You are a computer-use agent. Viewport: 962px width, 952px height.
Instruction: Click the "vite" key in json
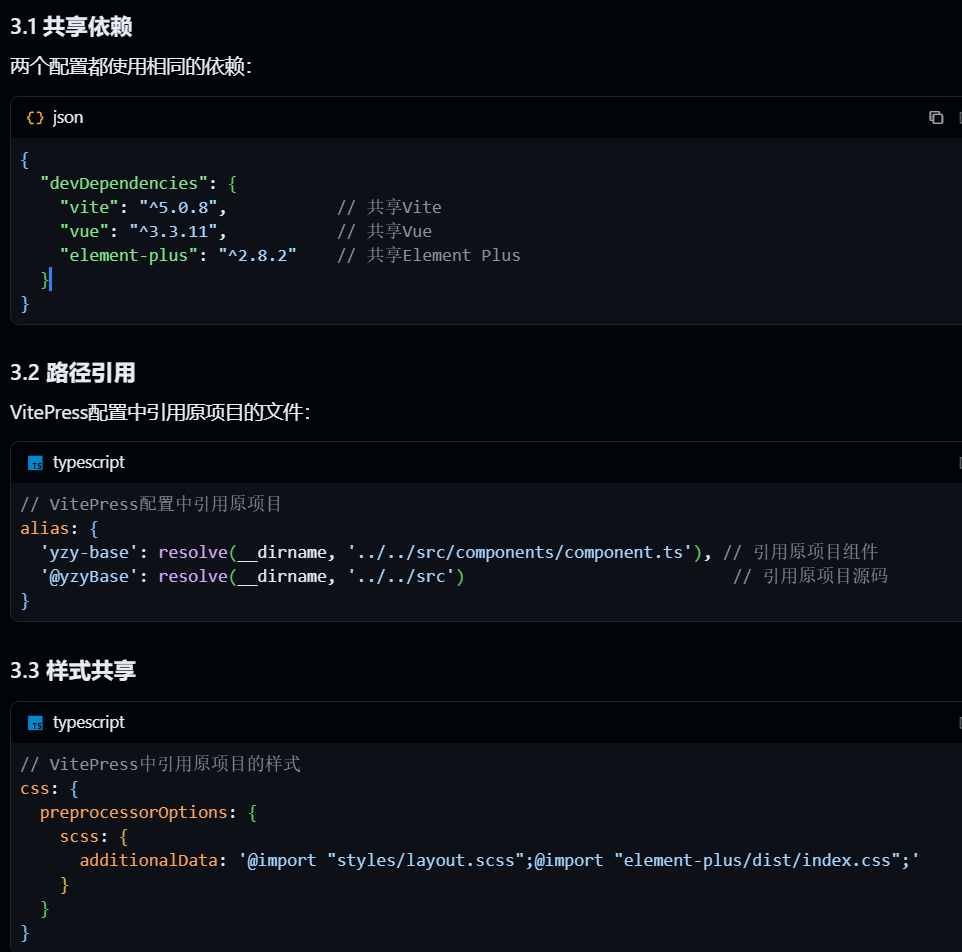pos(89,207)
